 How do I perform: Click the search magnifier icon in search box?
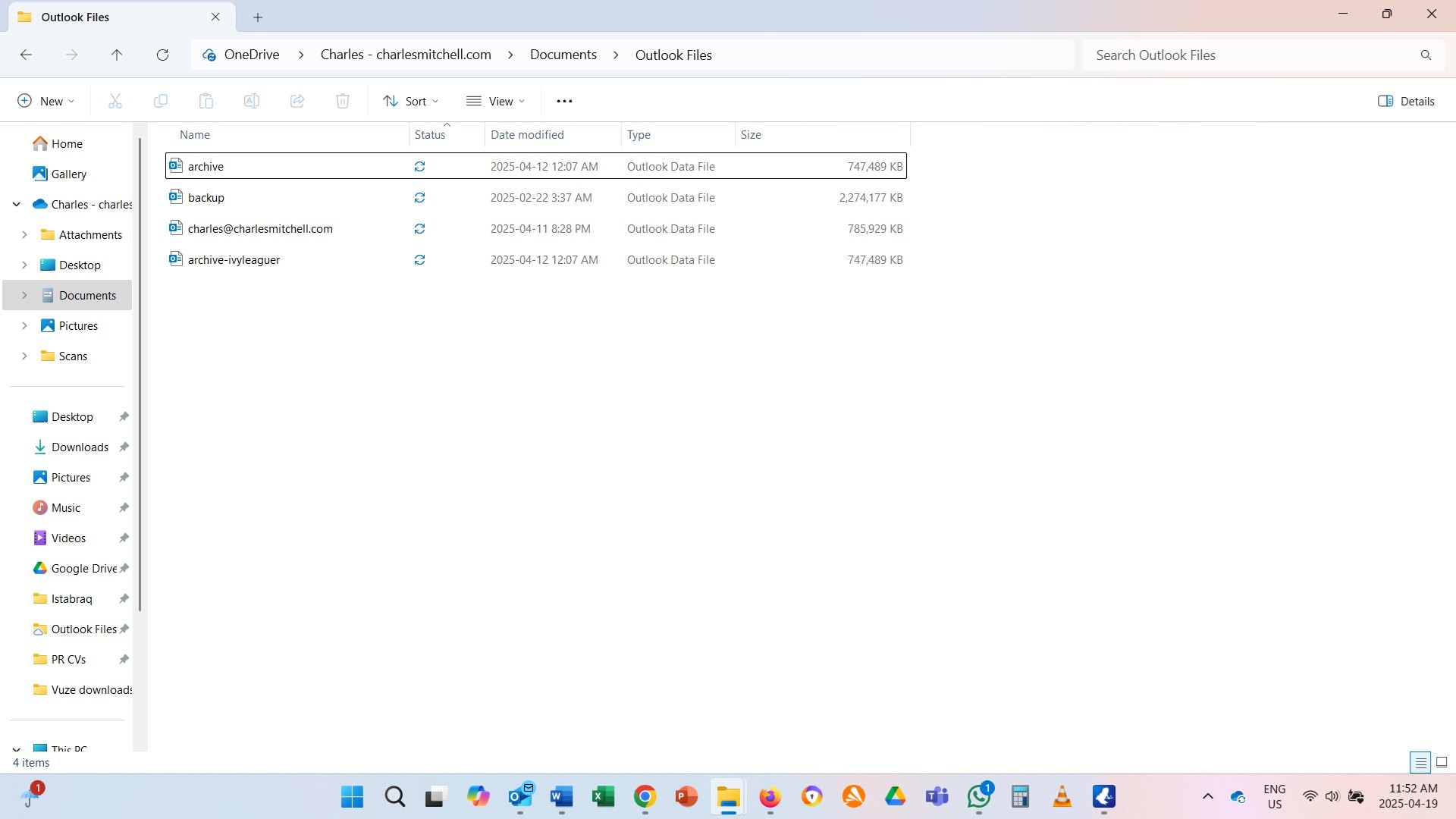[x=1426, y=55]
